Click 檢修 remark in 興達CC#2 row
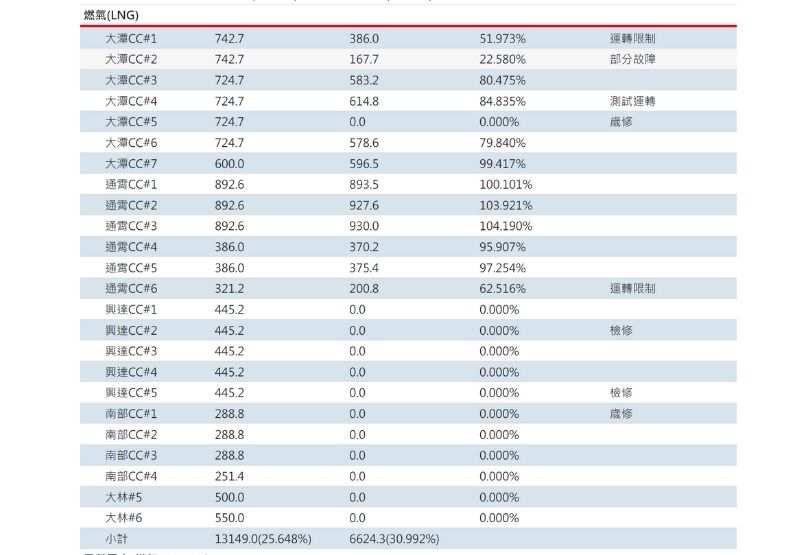 [x=621, y=330]
